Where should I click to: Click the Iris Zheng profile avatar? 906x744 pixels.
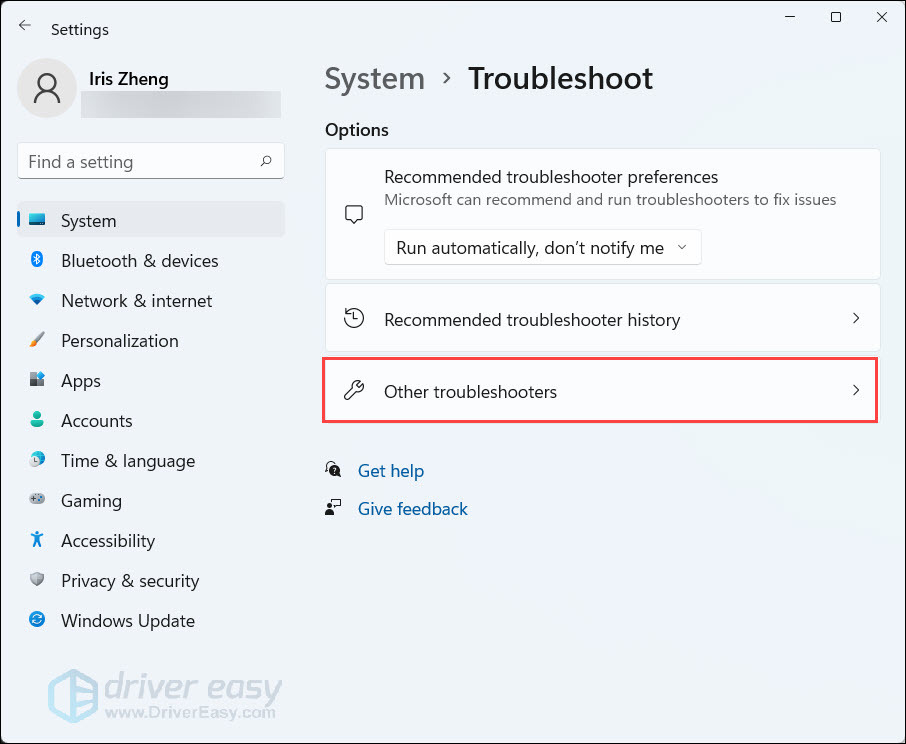click(47, 88)
